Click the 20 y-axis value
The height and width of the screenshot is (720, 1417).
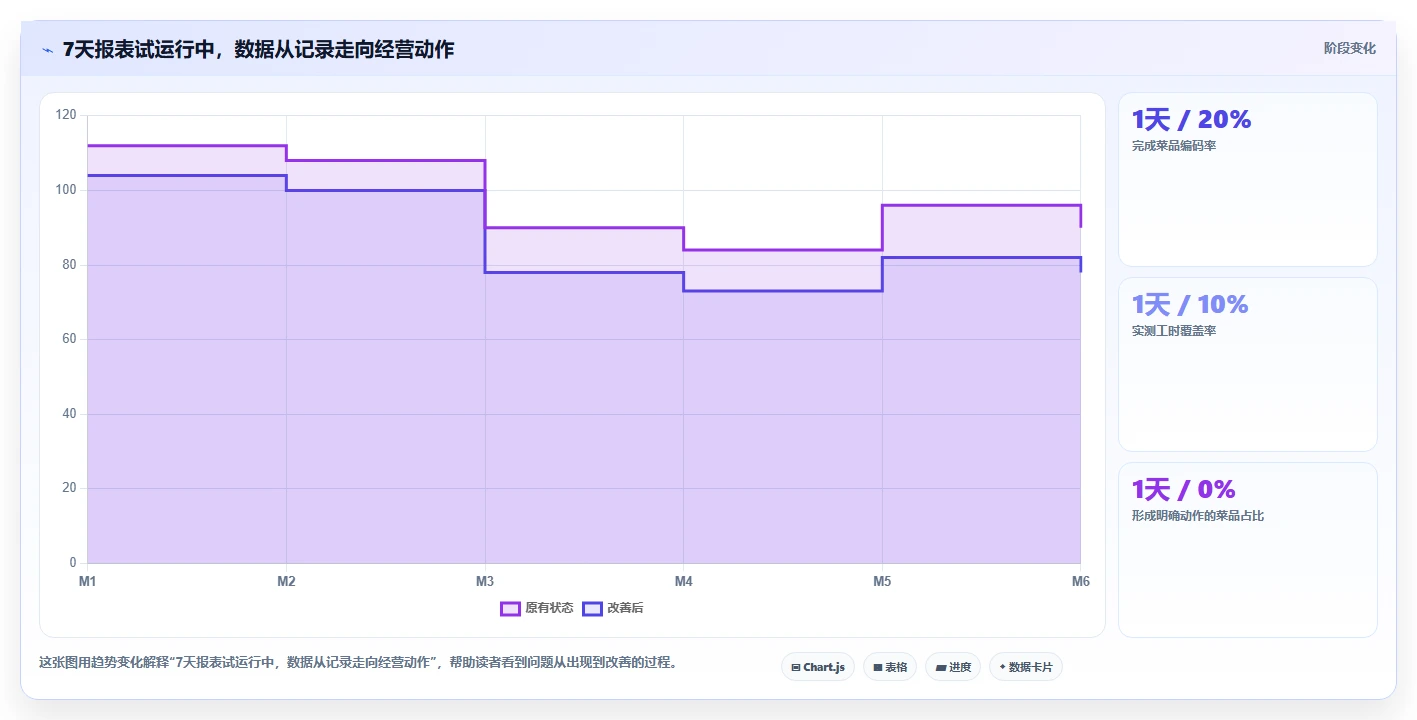pos(69,488)
